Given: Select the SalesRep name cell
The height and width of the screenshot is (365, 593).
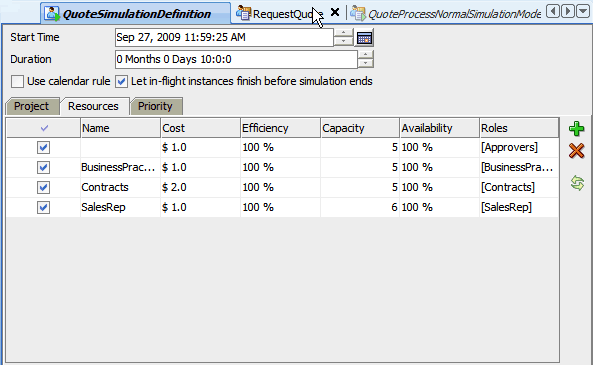Looking at the screenshot, I should 121,207.
